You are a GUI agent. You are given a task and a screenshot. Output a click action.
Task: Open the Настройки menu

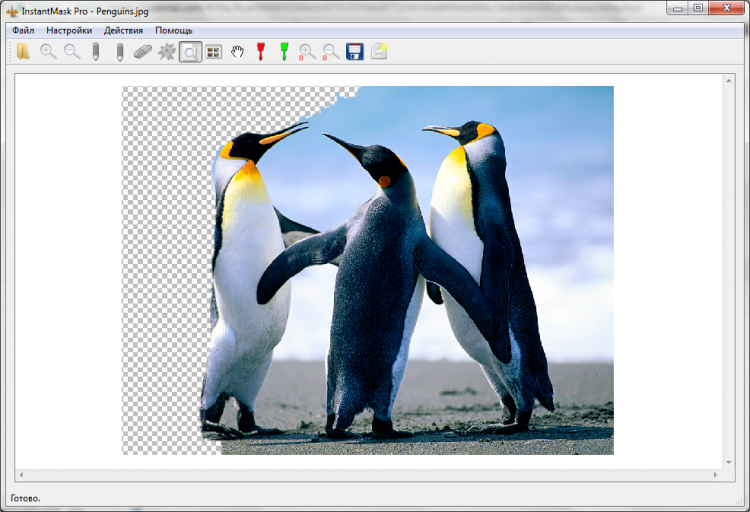(x=69, y=30)
